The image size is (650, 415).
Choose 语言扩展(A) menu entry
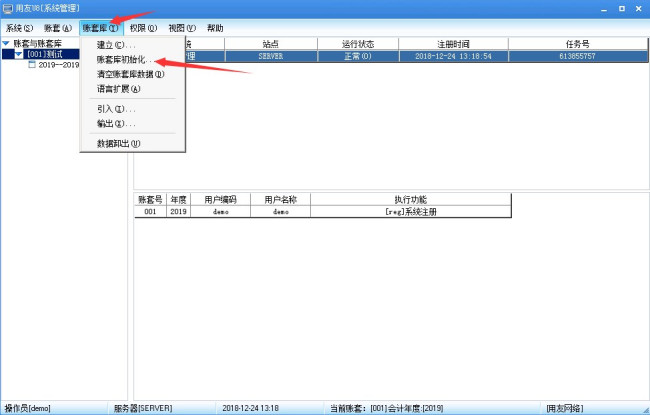coord(119,88)
